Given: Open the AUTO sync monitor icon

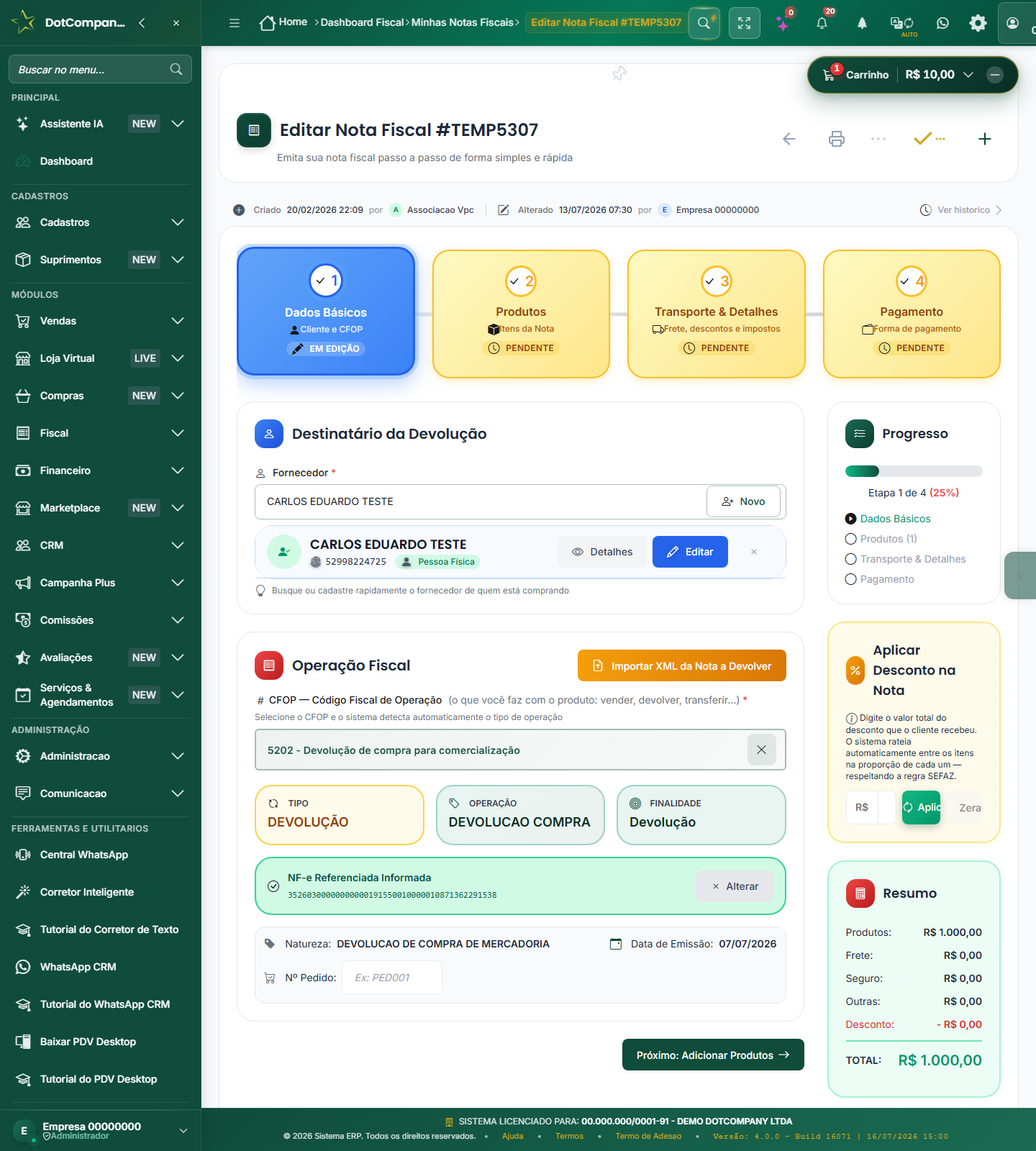Looking at the screenshot, I should tap(902, 23).
